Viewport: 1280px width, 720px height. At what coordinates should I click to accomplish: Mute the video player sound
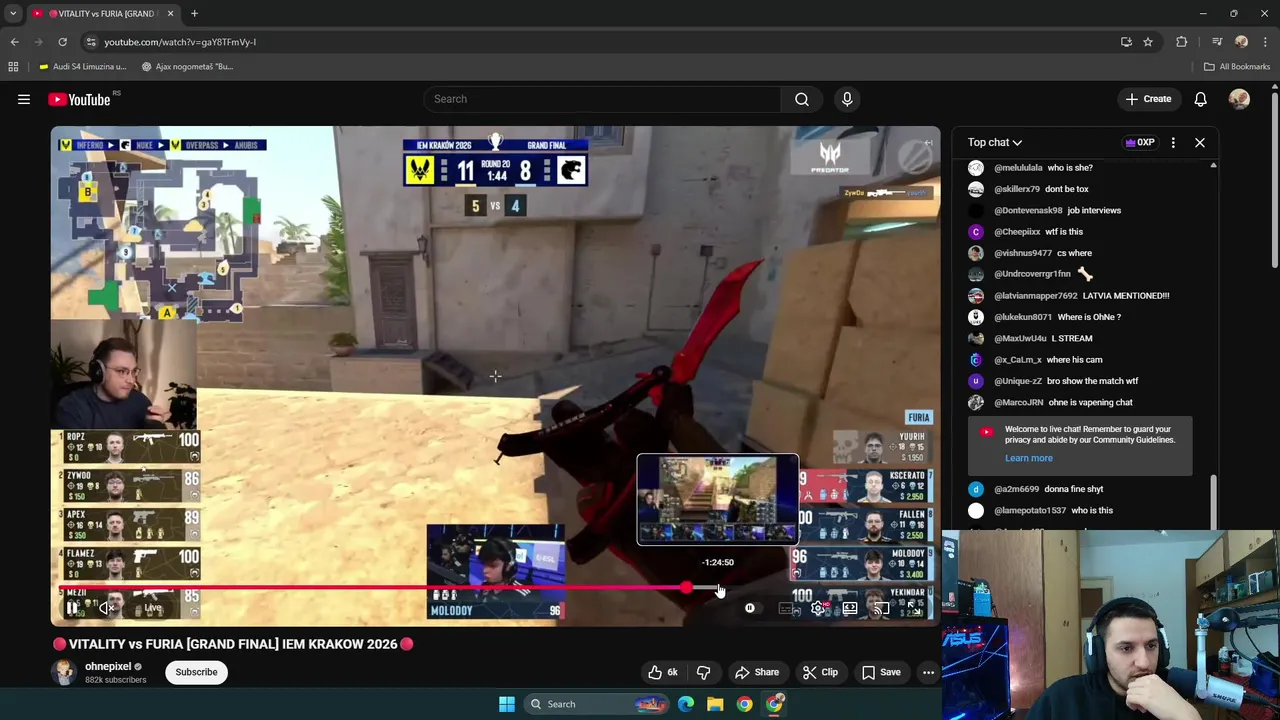pos(106,607)
